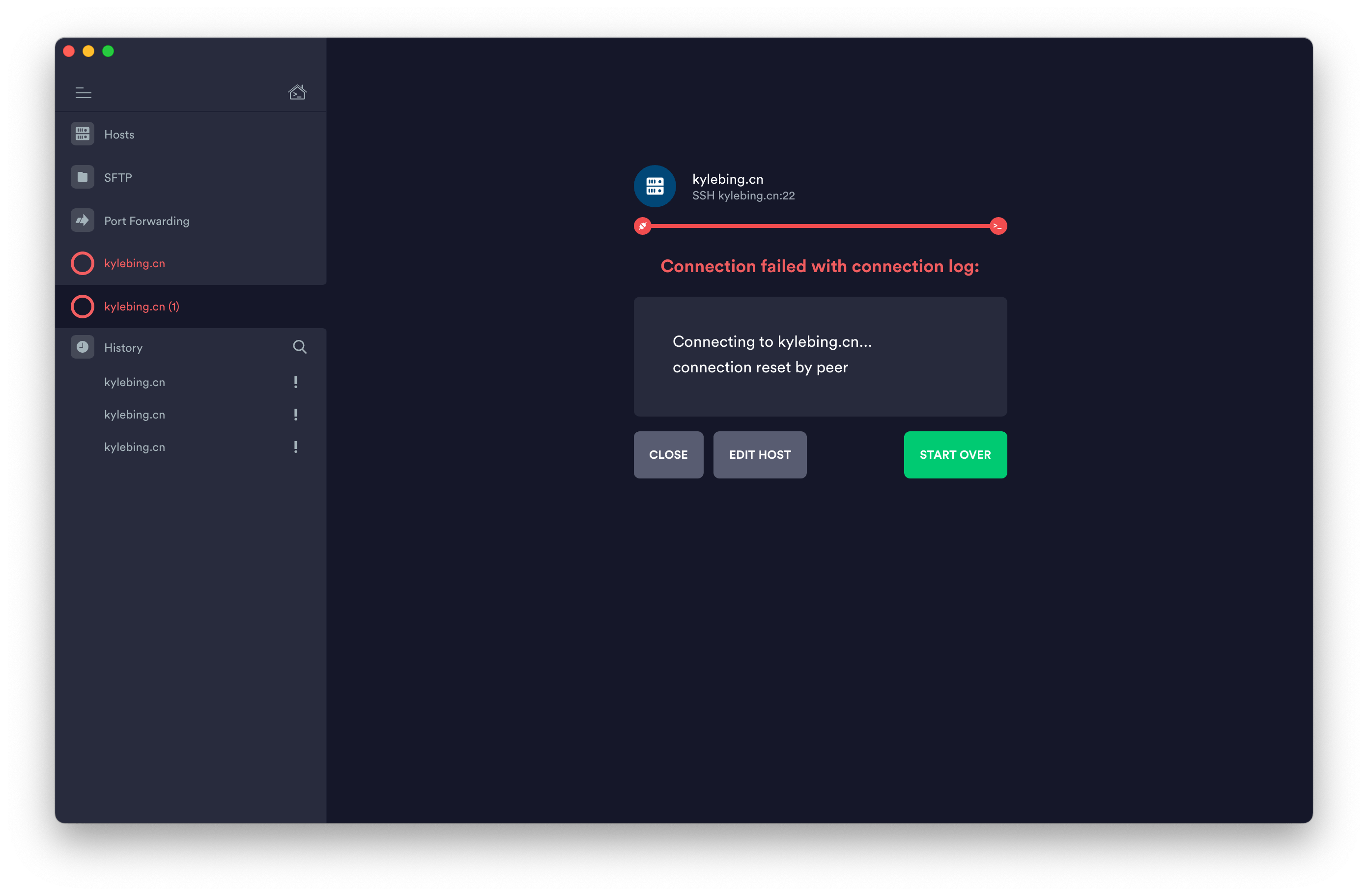Click the Hosts server icon
Image resolution: width=1368 pixels, height=896 pixels.
[82, 134]
